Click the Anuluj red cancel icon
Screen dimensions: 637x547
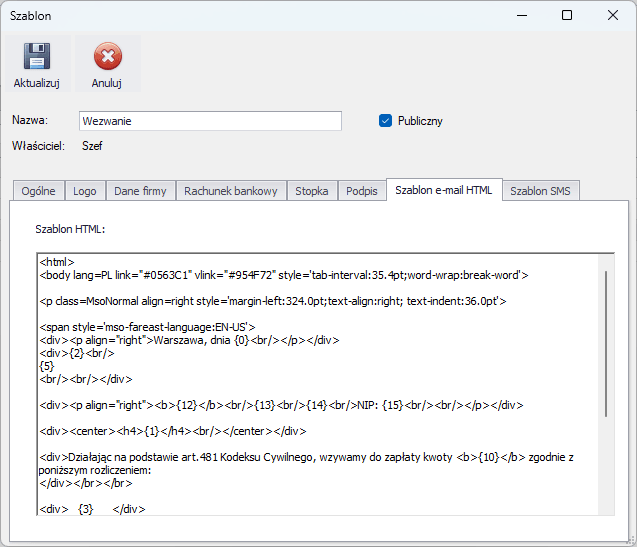pyautogui.click(x=108, y=56)
